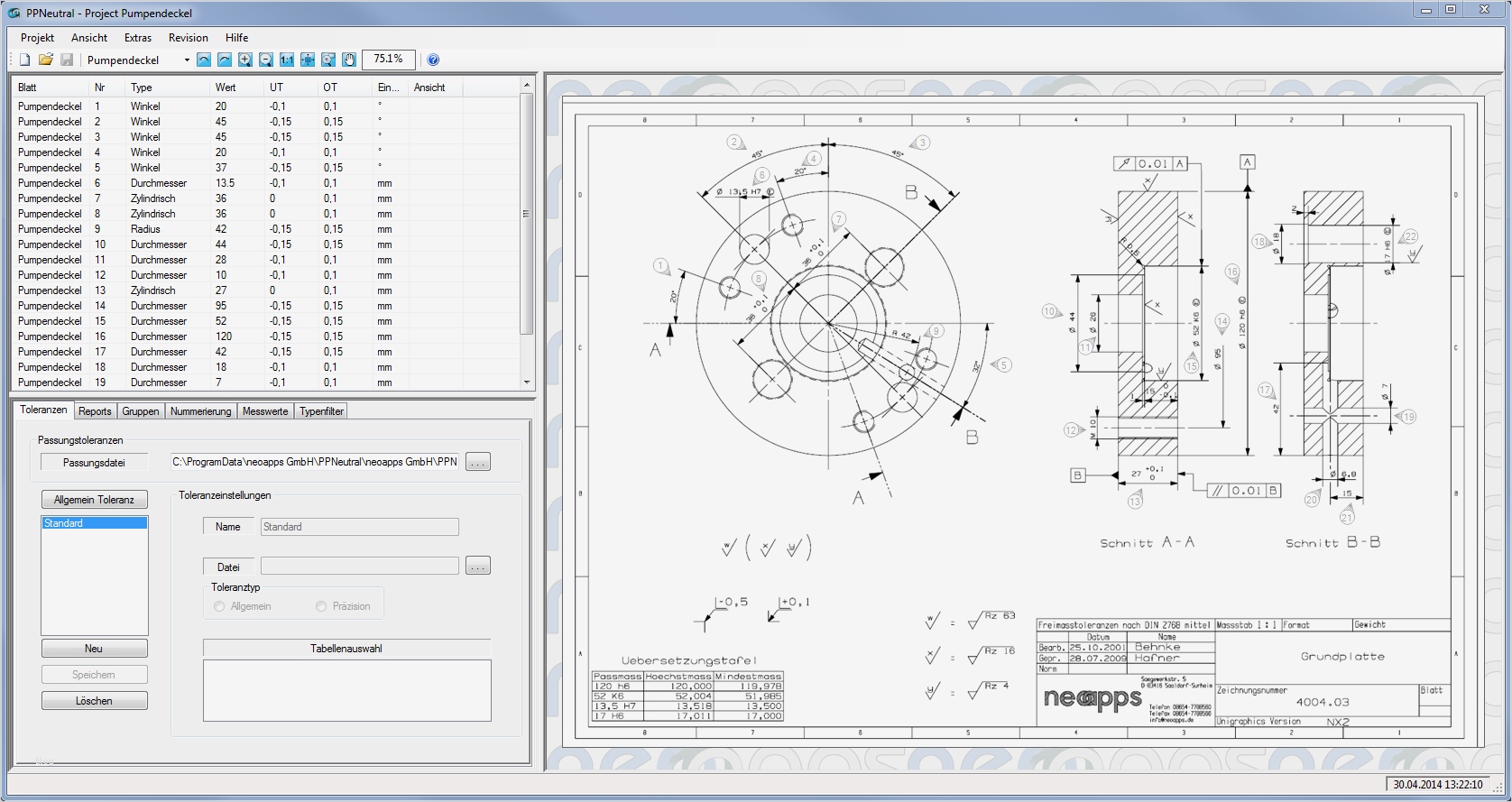
Task: Click balloon number 22 on the drawing
Action: [1410, 236]
